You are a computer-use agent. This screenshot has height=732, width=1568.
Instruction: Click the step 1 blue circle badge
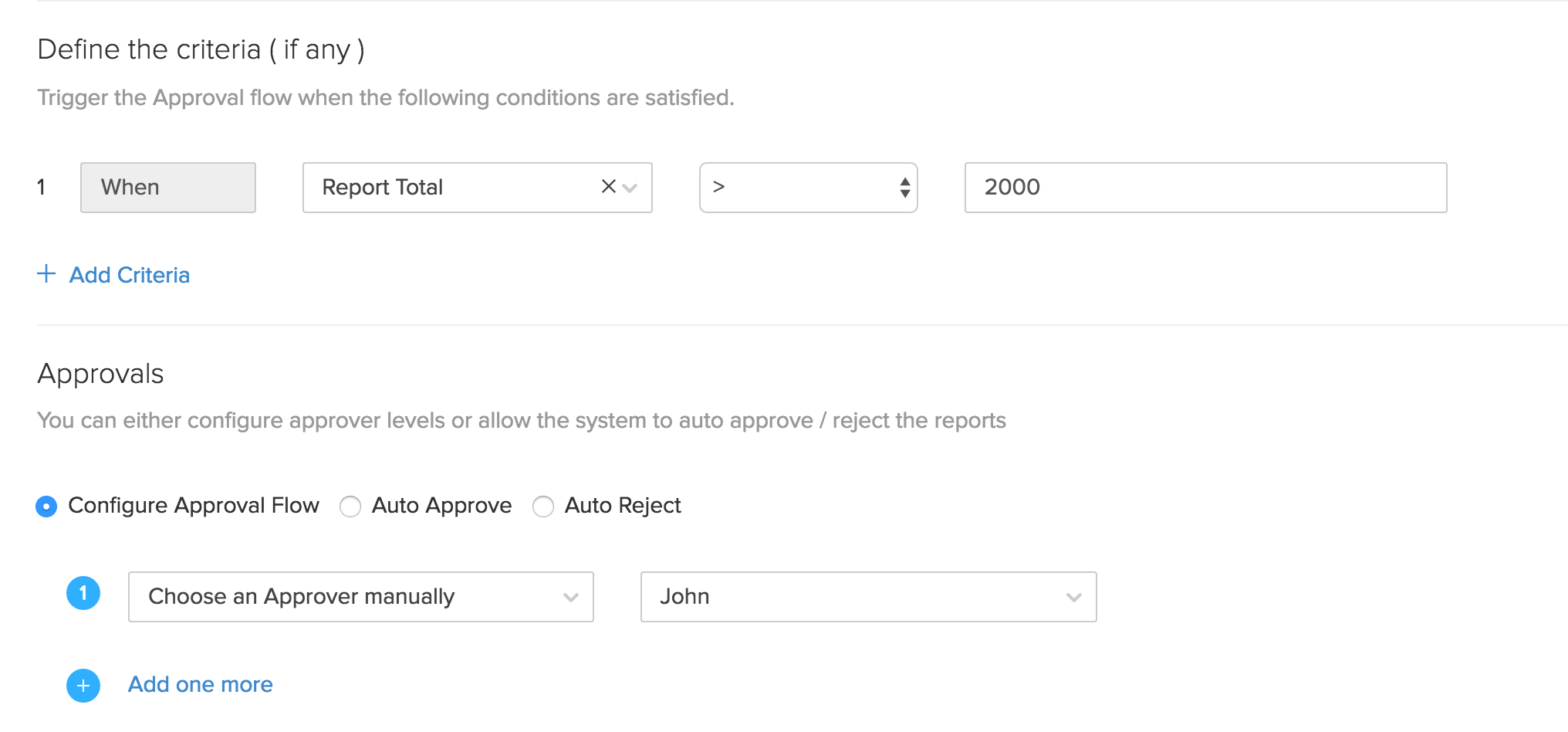[83, 594]
